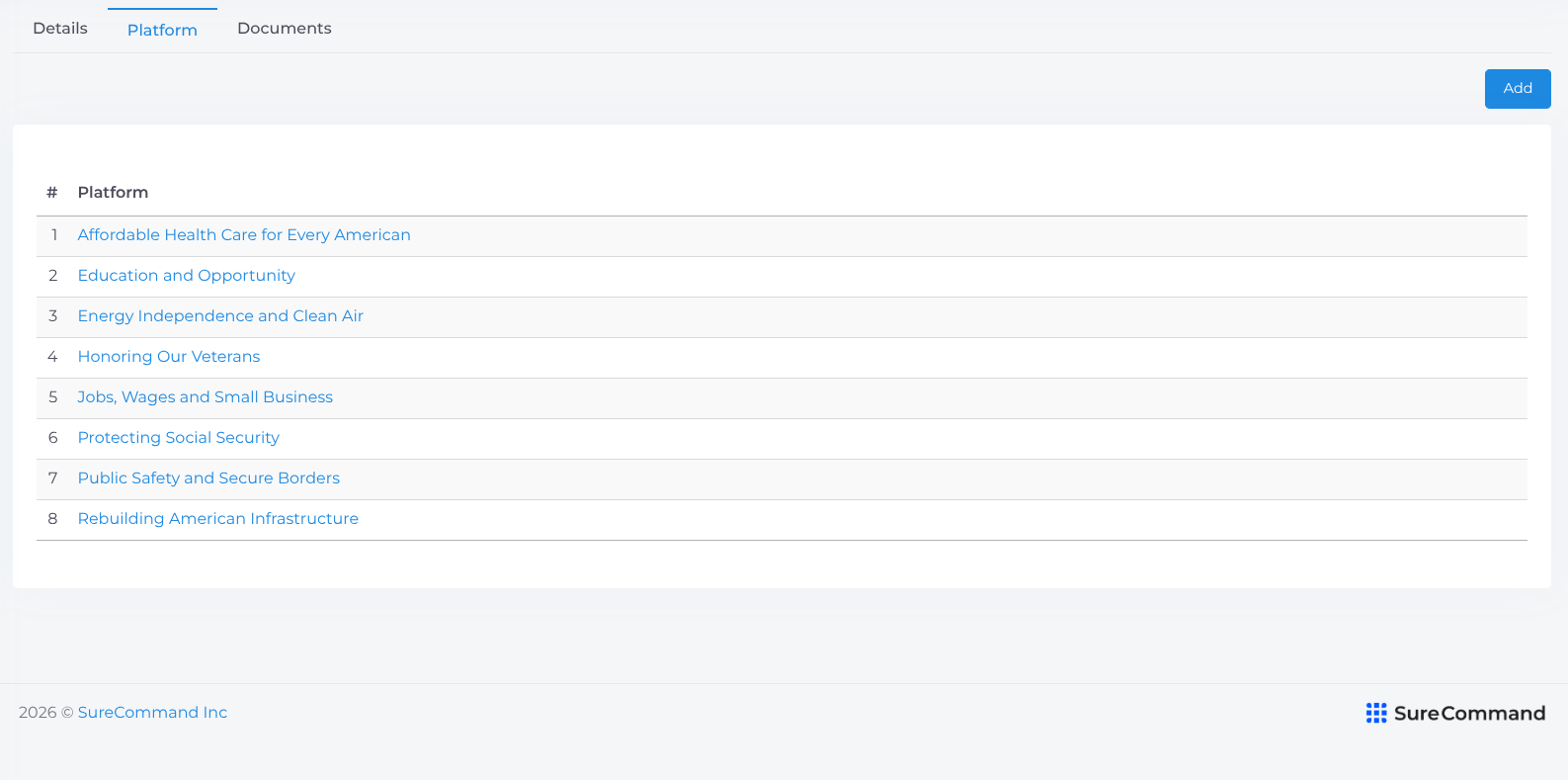
Task: Click the blue Add button
Action: pos(1518,89)
